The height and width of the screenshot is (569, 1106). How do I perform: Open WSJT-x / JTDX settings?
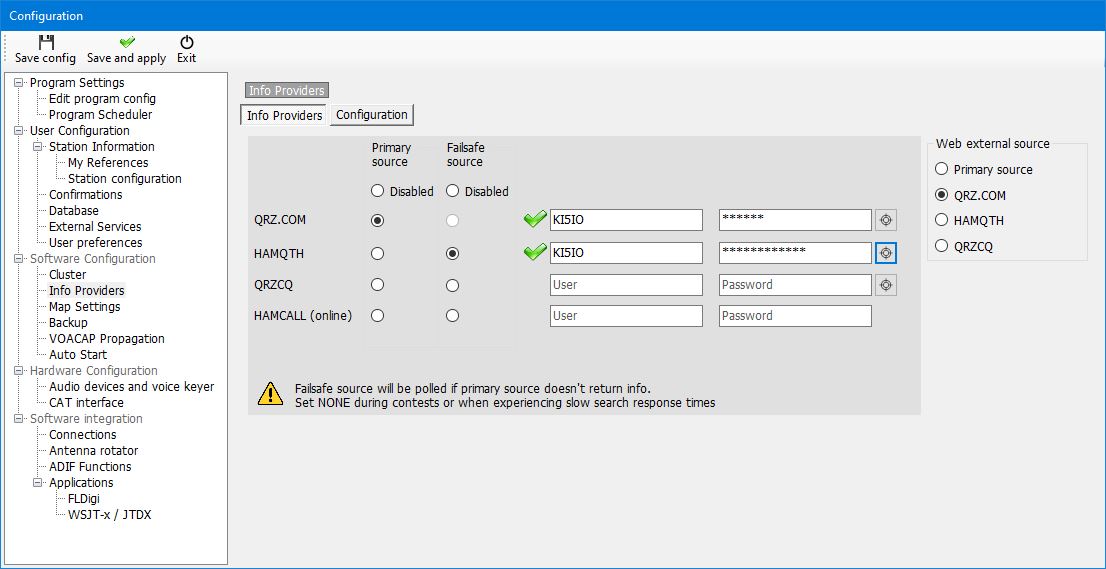tap(109, 515)
